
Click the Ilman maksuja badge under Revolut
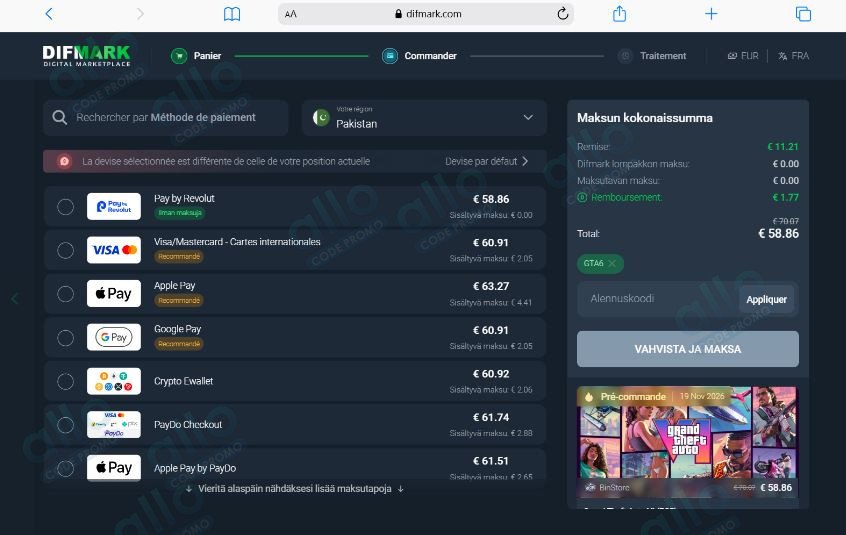click(x=180, y=213)
